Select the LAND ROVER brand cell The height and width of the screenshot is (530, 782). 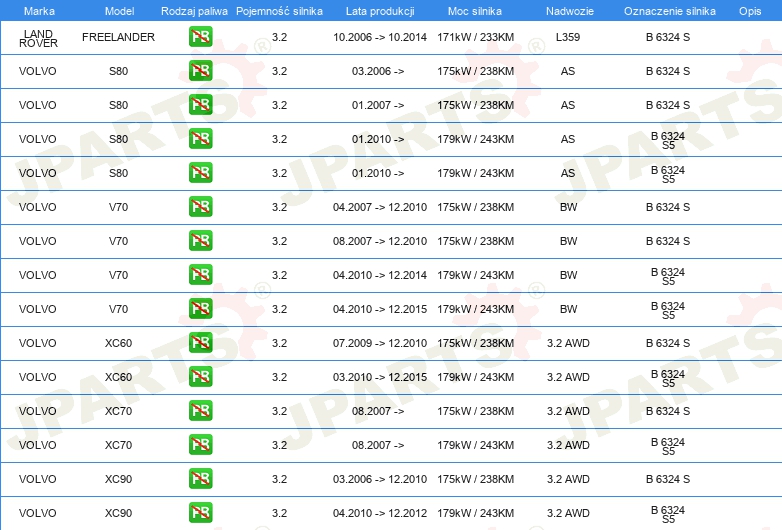pos(38,38)
